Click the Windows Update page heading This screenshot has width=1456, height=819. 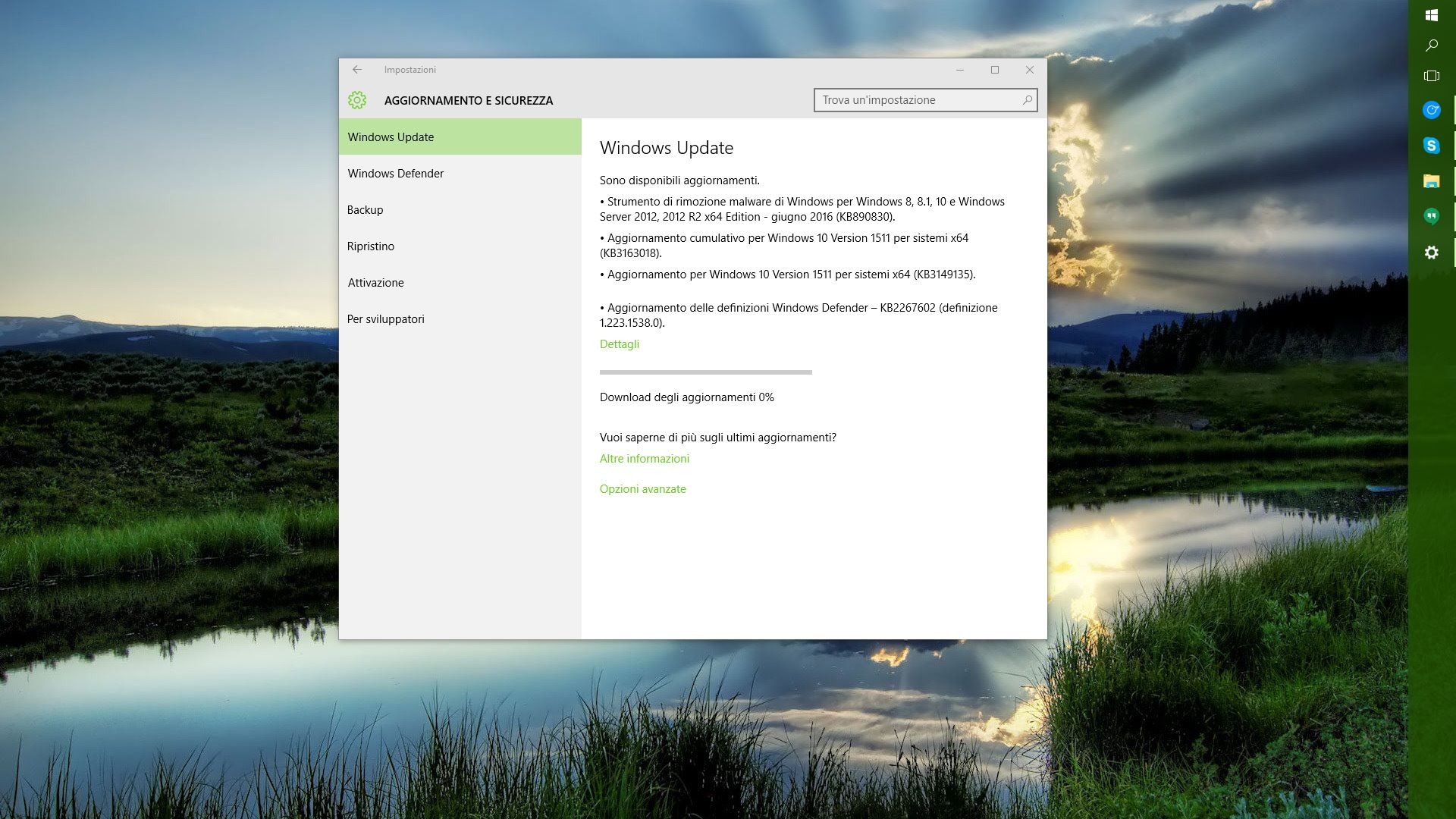point(667,148)
